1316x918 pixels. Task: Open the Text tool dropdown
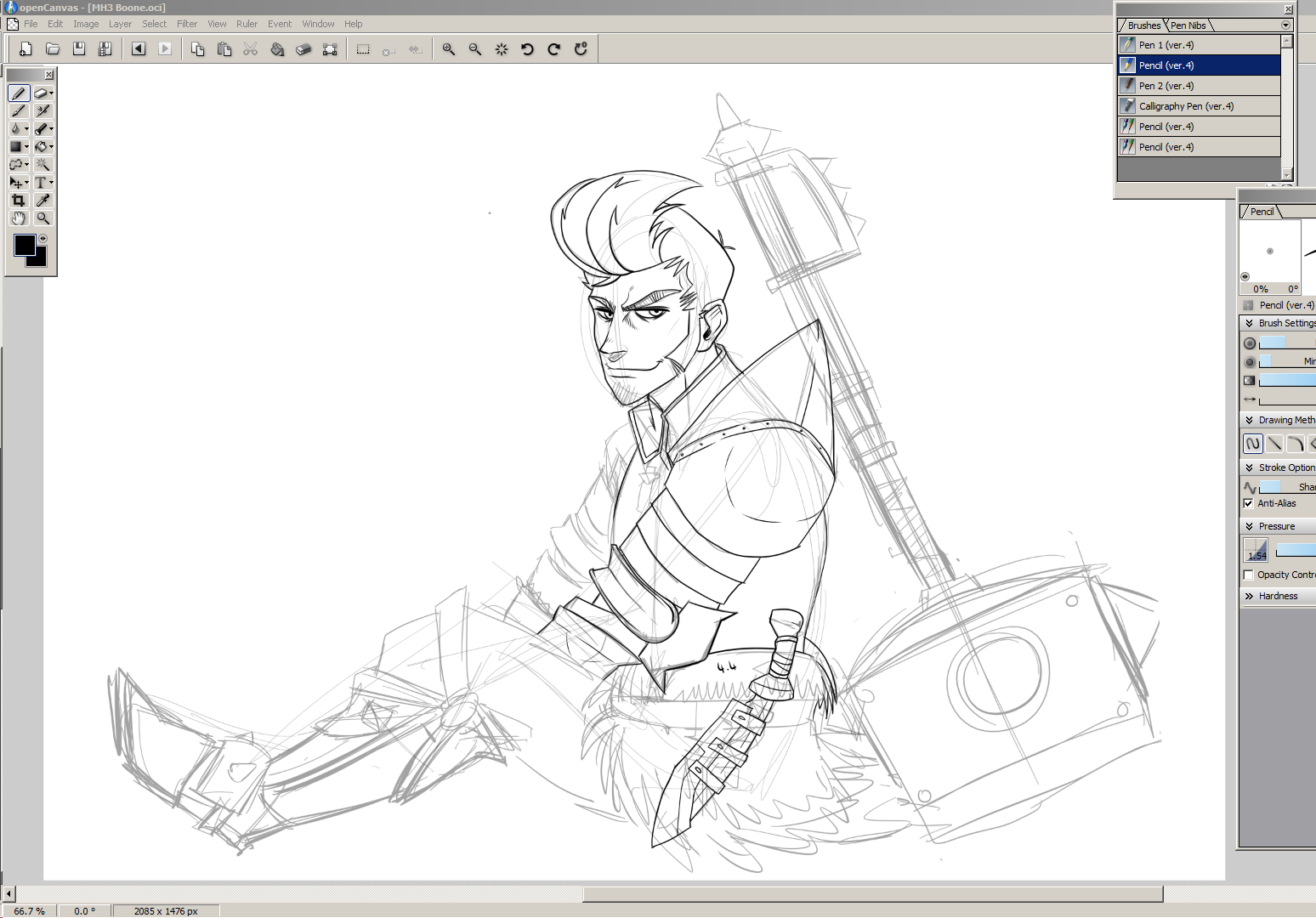tap(51, 183)
